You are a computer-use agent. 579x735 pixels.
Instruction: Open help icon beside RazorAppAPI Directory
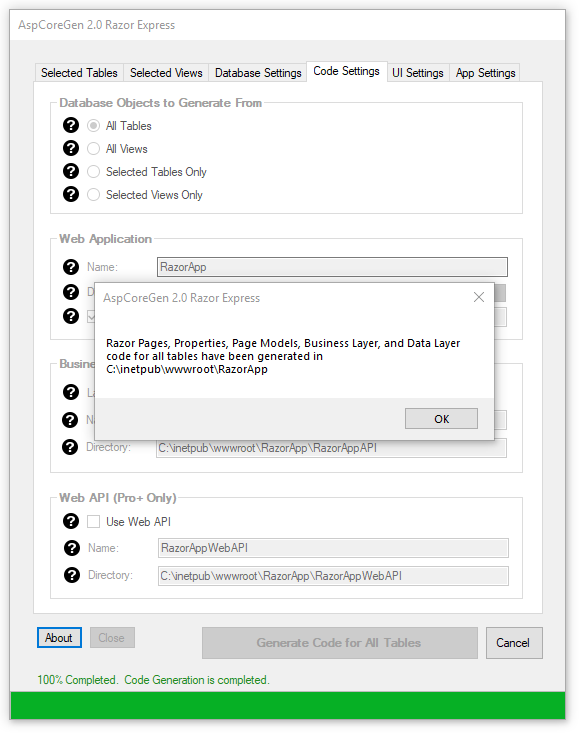point(70,447)
